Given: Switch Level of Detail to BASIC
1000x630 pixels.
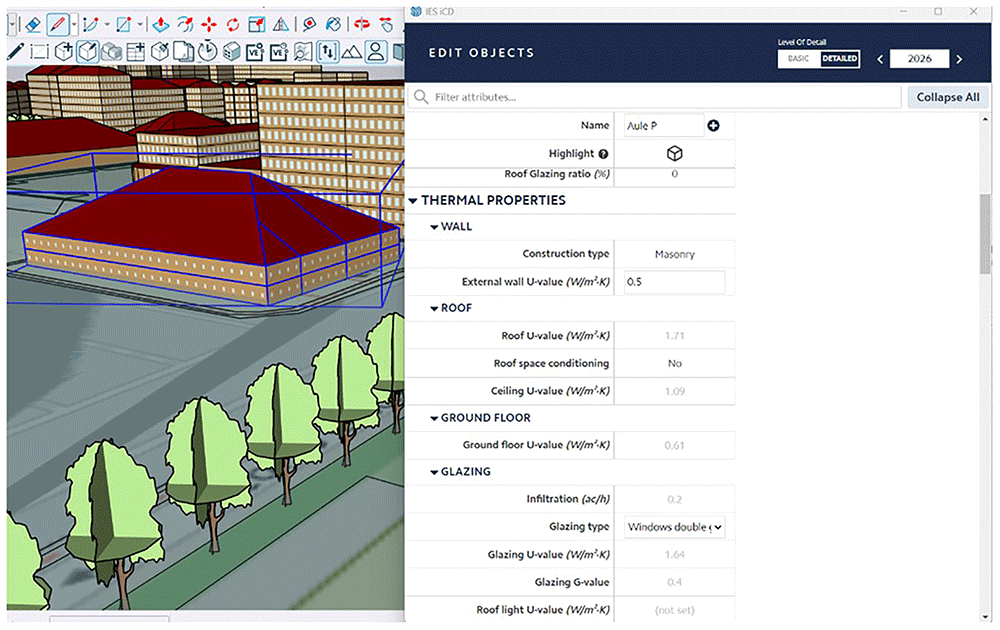Looking at the screenshot, I should pyautogui.click(x=798, y=59).
